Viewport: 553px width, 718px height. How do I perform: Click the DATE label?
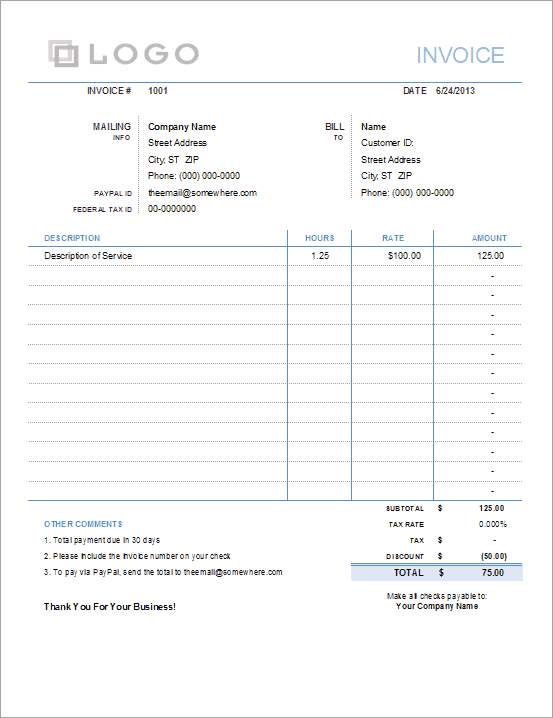click(415, 91)
